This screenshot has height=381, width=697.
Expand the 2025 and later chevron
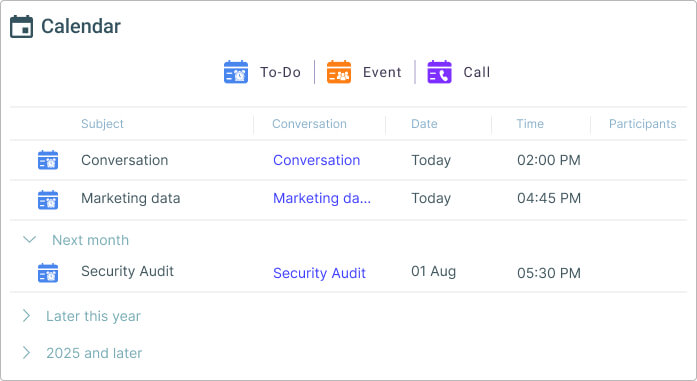click(x=27, y=353)
